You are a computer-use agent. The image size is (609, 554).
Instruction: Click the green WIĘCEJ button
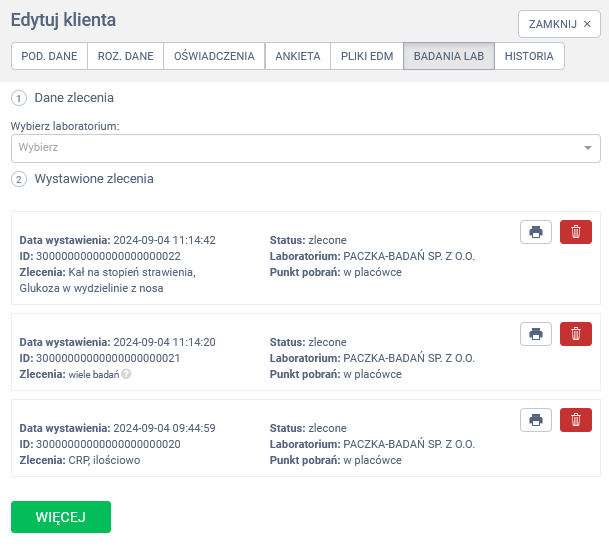click(61, 517)
